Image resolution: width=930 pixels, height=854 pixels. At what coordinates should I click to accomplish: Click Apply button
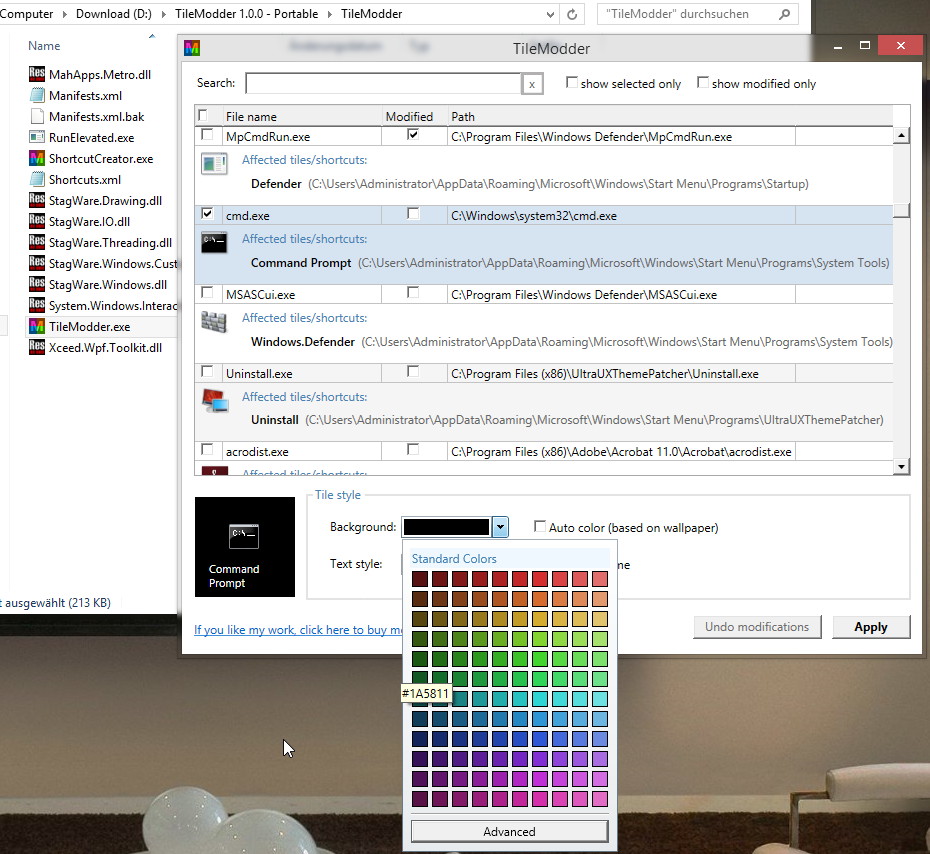tap(871, 627)
